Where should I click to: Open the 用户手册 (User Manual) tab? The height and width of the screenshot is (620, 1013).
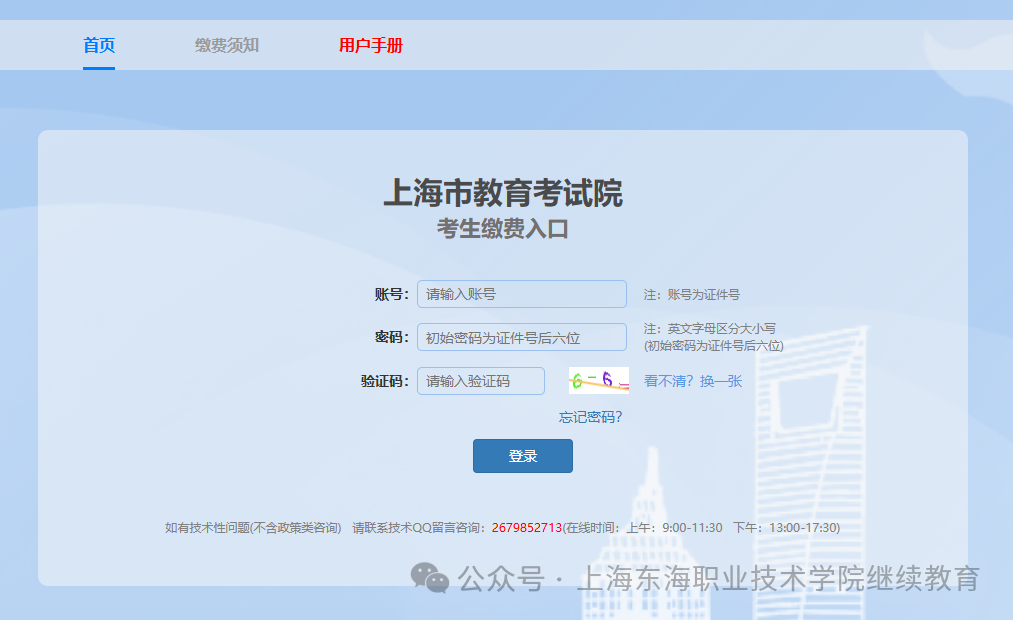point(371,45)
